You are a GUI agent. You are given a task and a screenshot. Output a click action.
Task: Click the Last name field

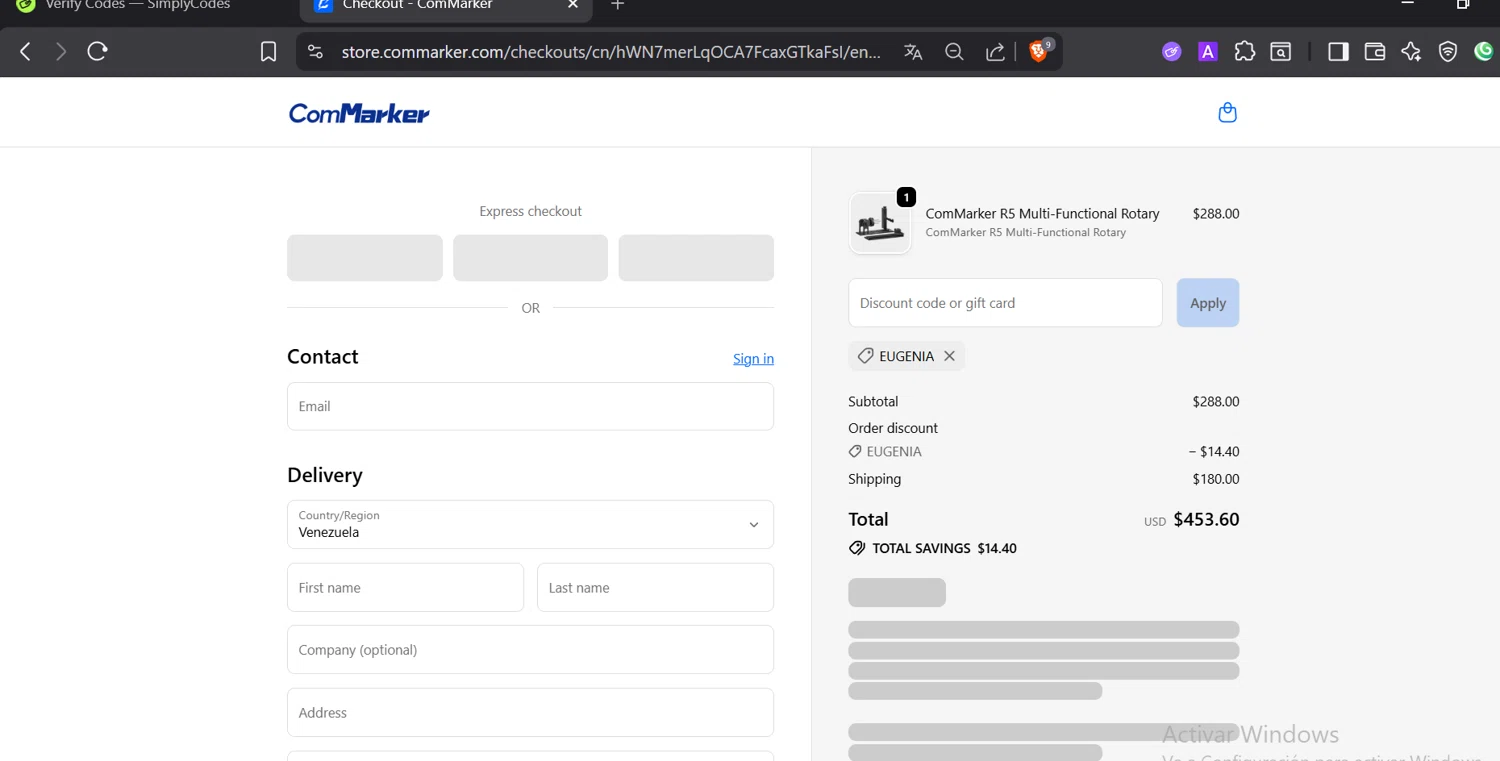tap(655, 587)
